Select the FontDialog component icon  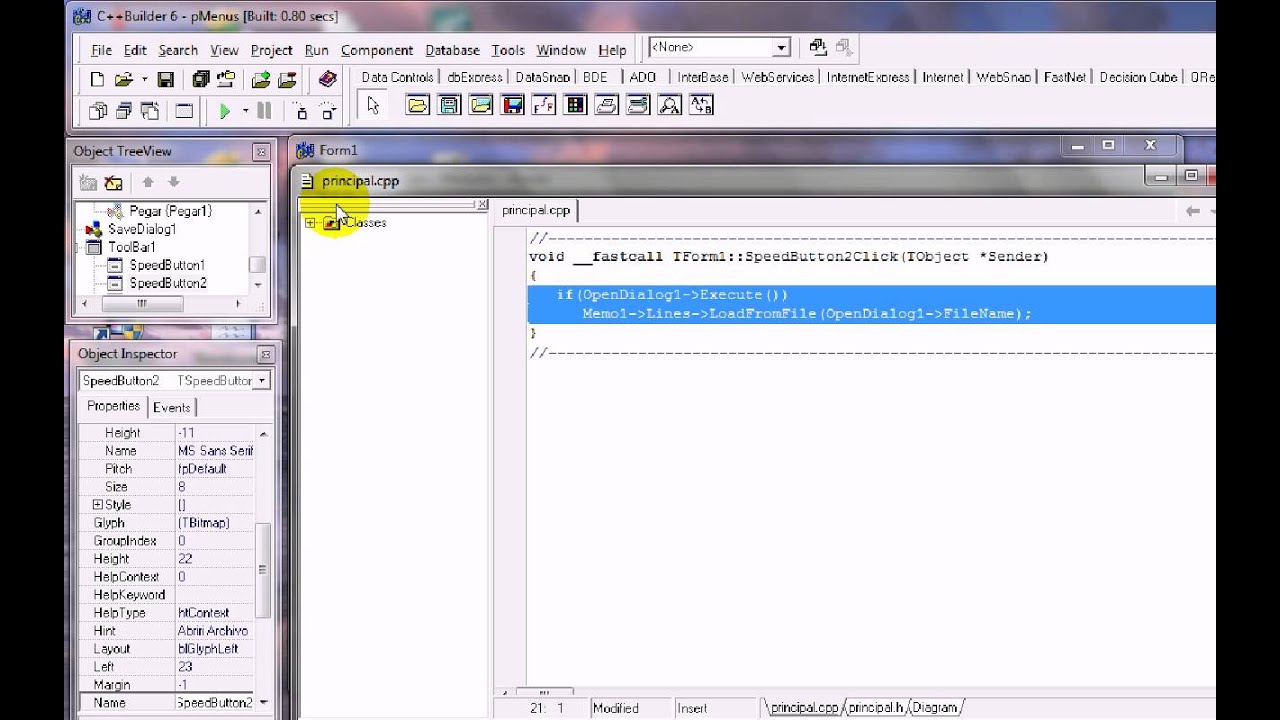[544, 105]
